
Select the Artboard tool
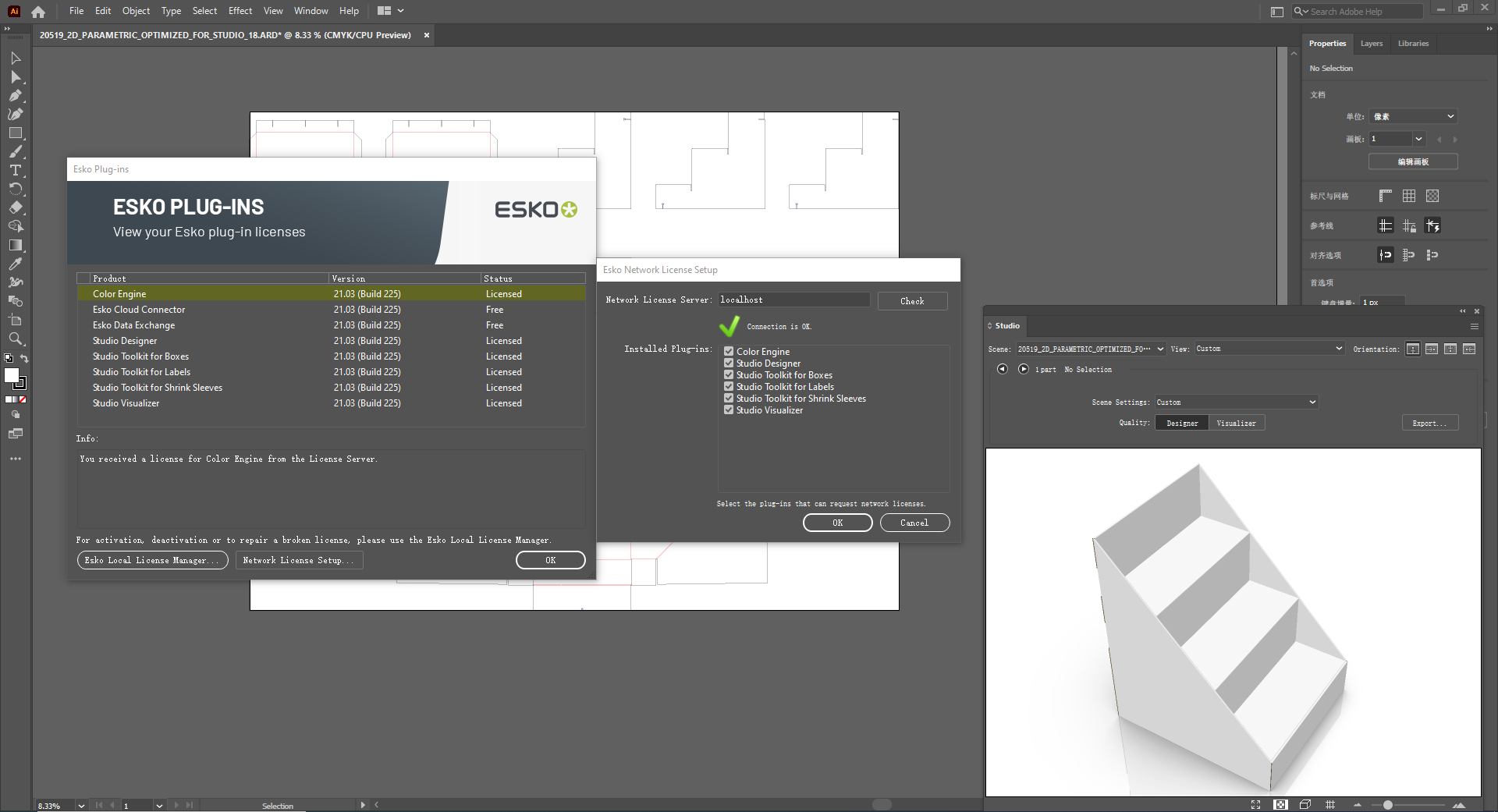[x=15, y=321]
